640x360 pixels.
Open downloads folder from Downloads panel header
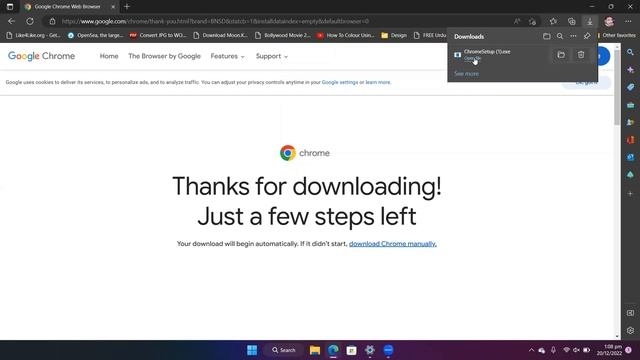(547, 36)
